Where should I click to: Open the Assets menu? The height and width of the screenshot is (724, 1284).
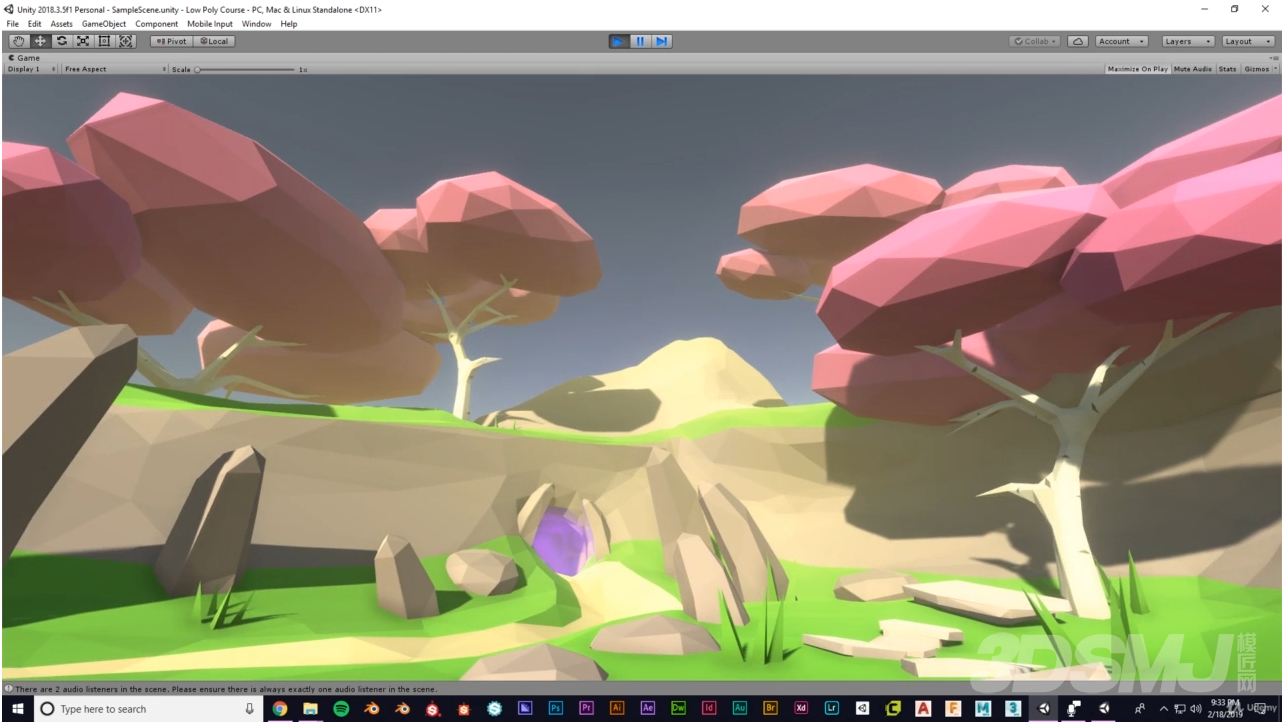[x=62, y=24]
